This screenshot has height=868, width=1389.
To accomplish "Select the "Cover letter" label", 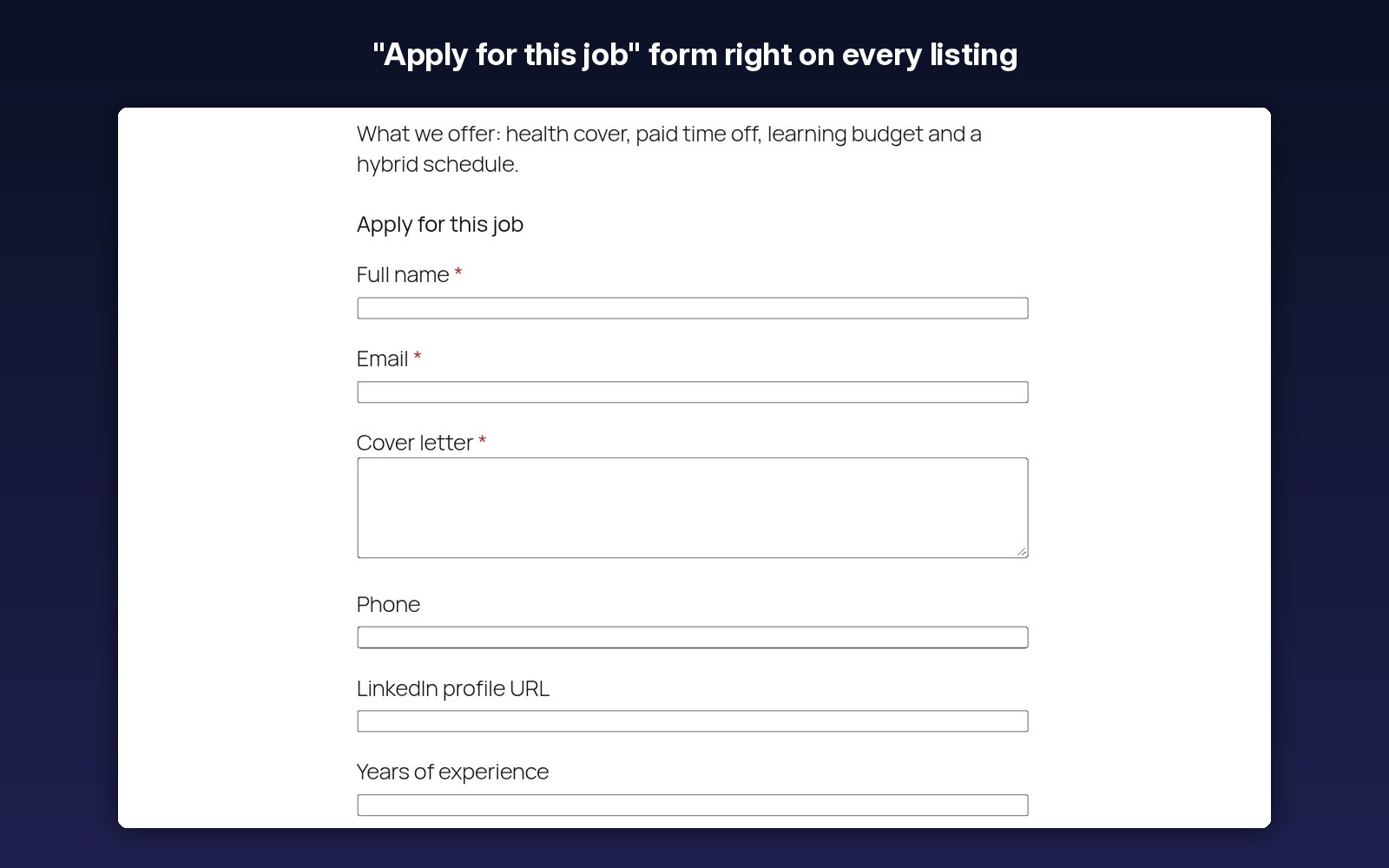I will [415, 443].
